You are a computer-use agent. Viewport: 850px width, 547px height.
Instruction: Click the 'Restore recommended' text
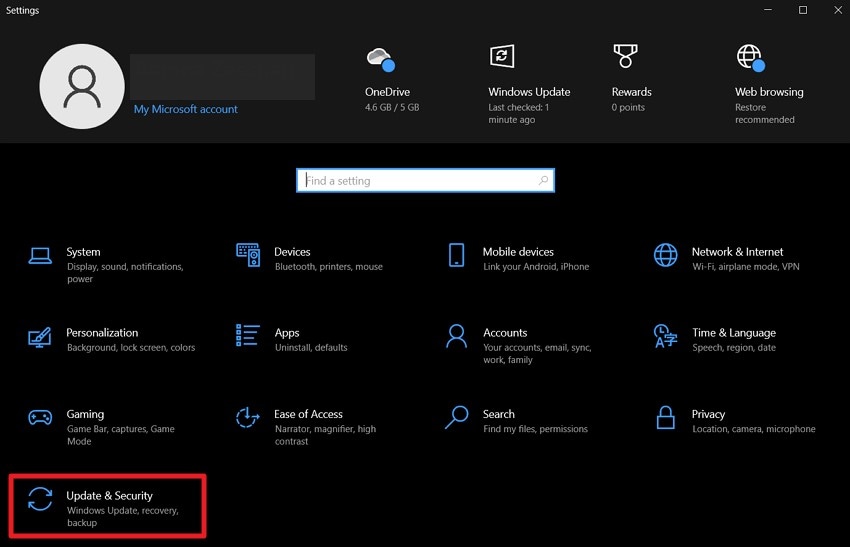pos(765,113)
